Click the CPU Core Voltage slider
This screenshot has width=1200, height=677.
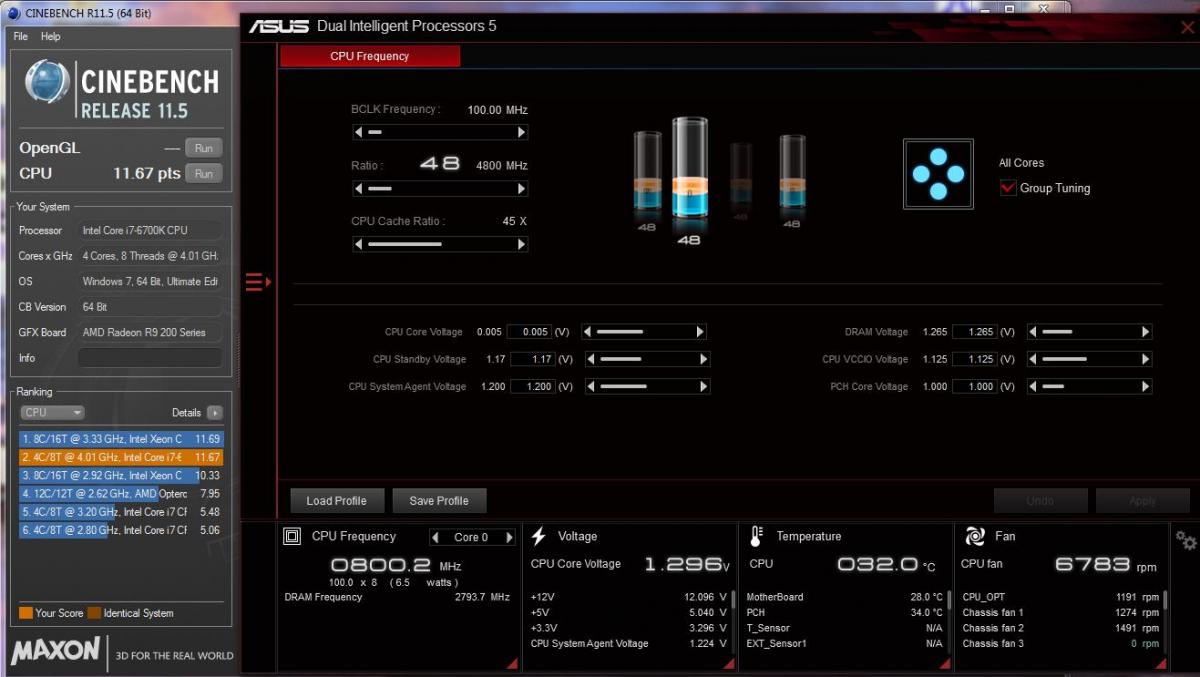coord(644,332)
